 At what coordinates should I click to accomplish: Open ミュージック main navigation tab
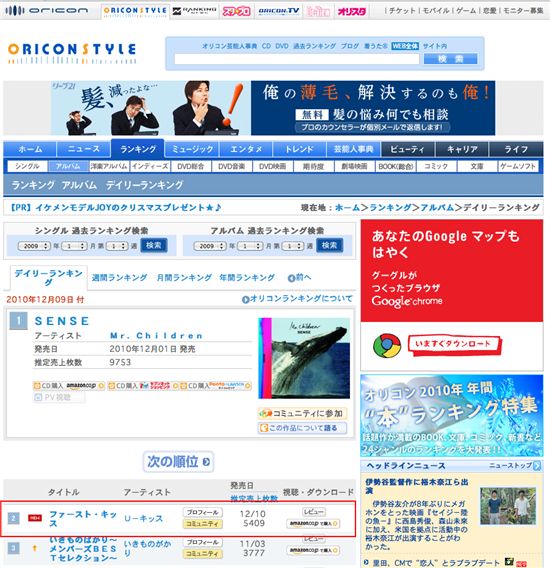(192, 149)
